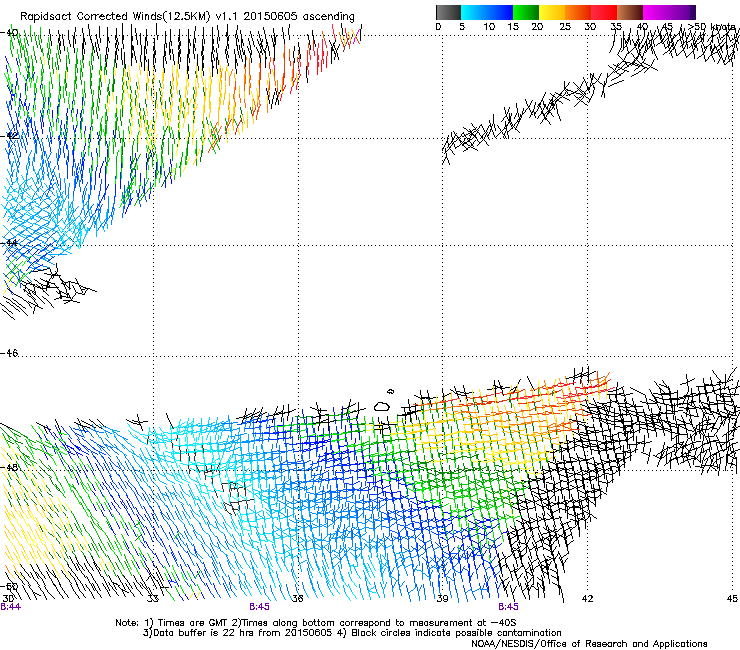
Task: Click the 42 longitude axis label at bottom
Action: click(587, 599)
